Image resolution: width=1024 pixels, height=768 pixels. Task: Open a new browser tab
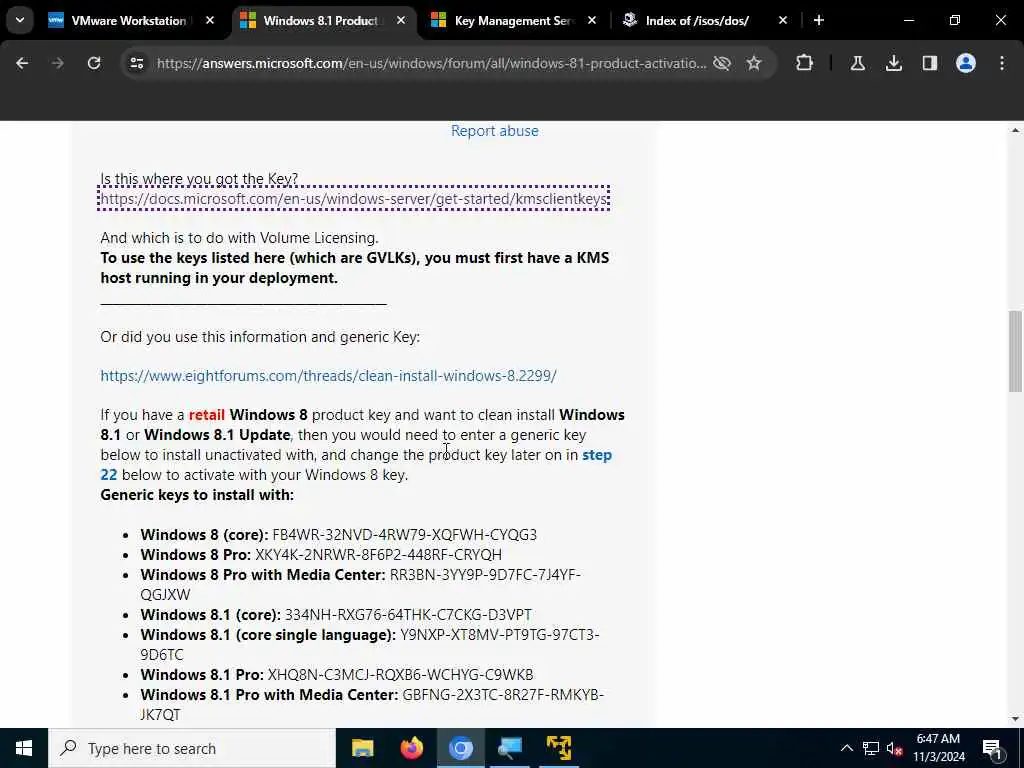click(x=818, y=21)
